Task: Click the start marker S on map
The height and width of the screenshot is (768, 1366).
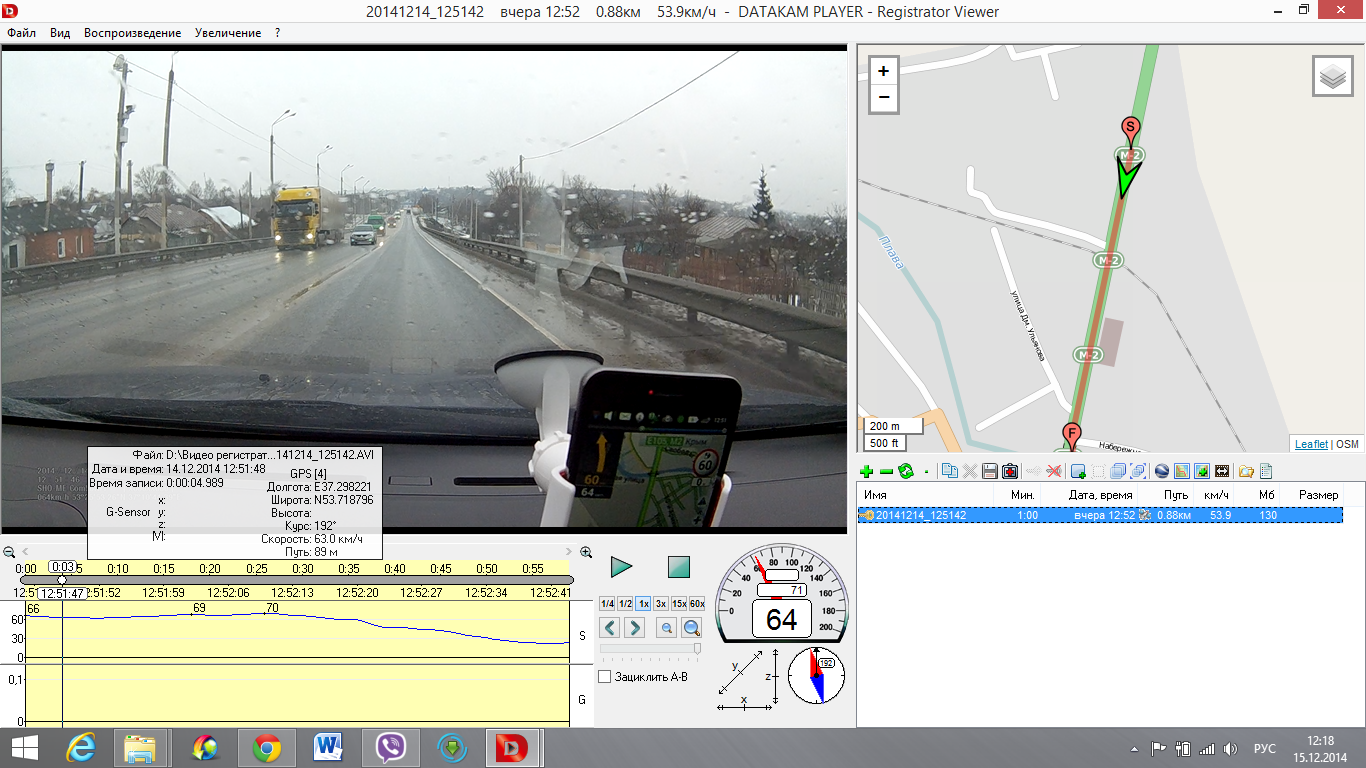Action: coord(1130,130)
